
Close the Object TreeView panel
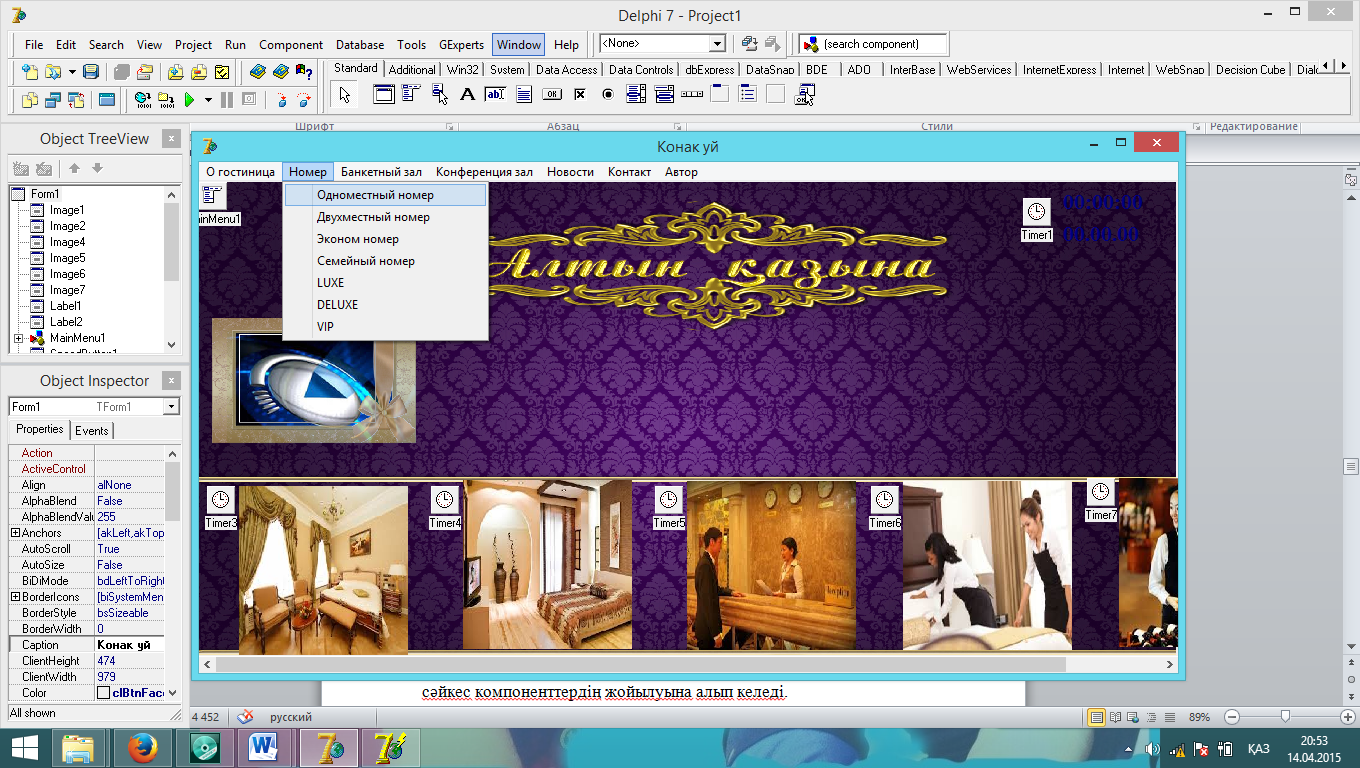click(172, 139)
